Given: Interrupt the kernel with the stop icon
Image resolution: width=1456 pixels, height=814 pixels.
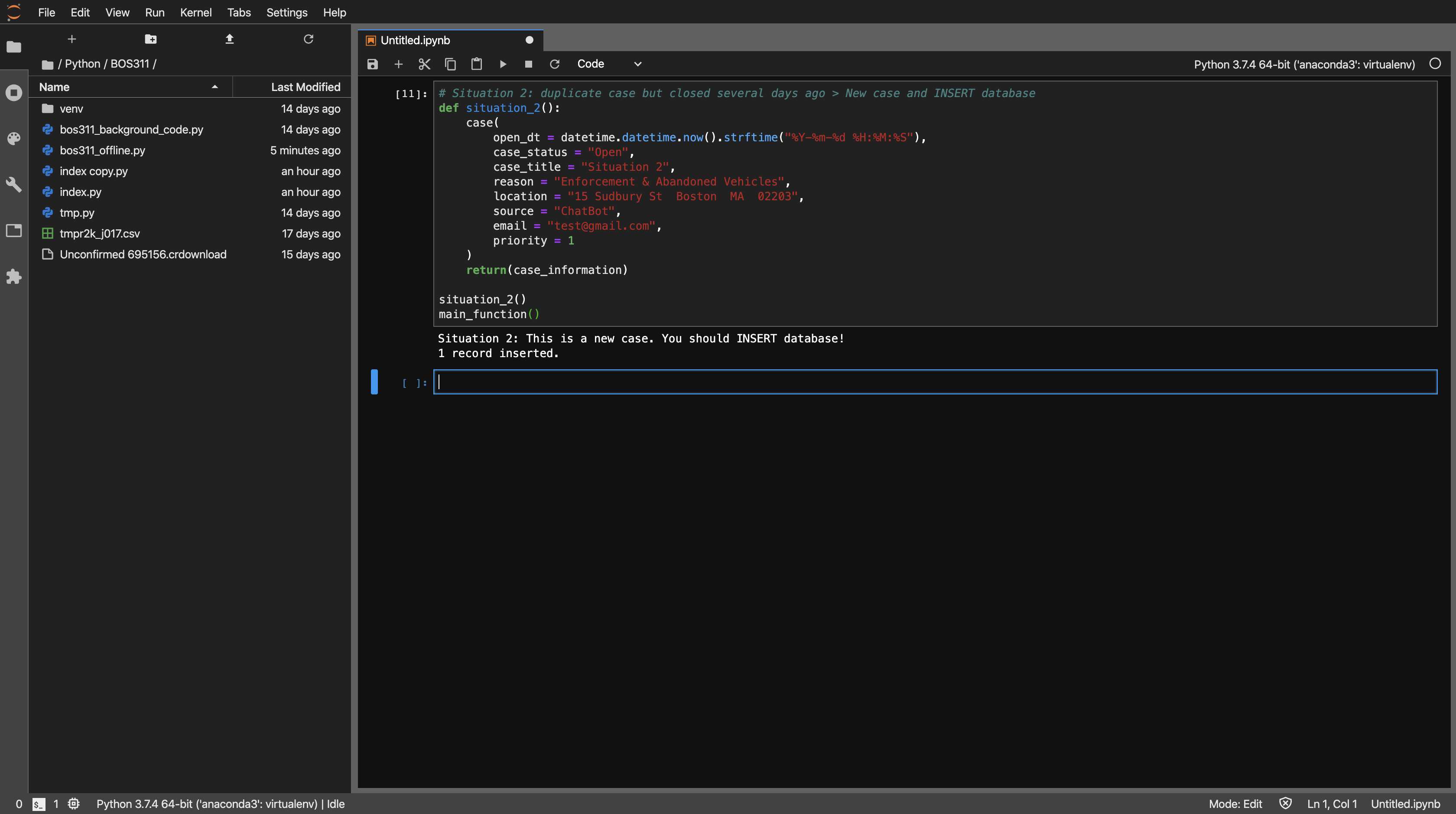Looking at the screenshot, I should coord(529,64).
